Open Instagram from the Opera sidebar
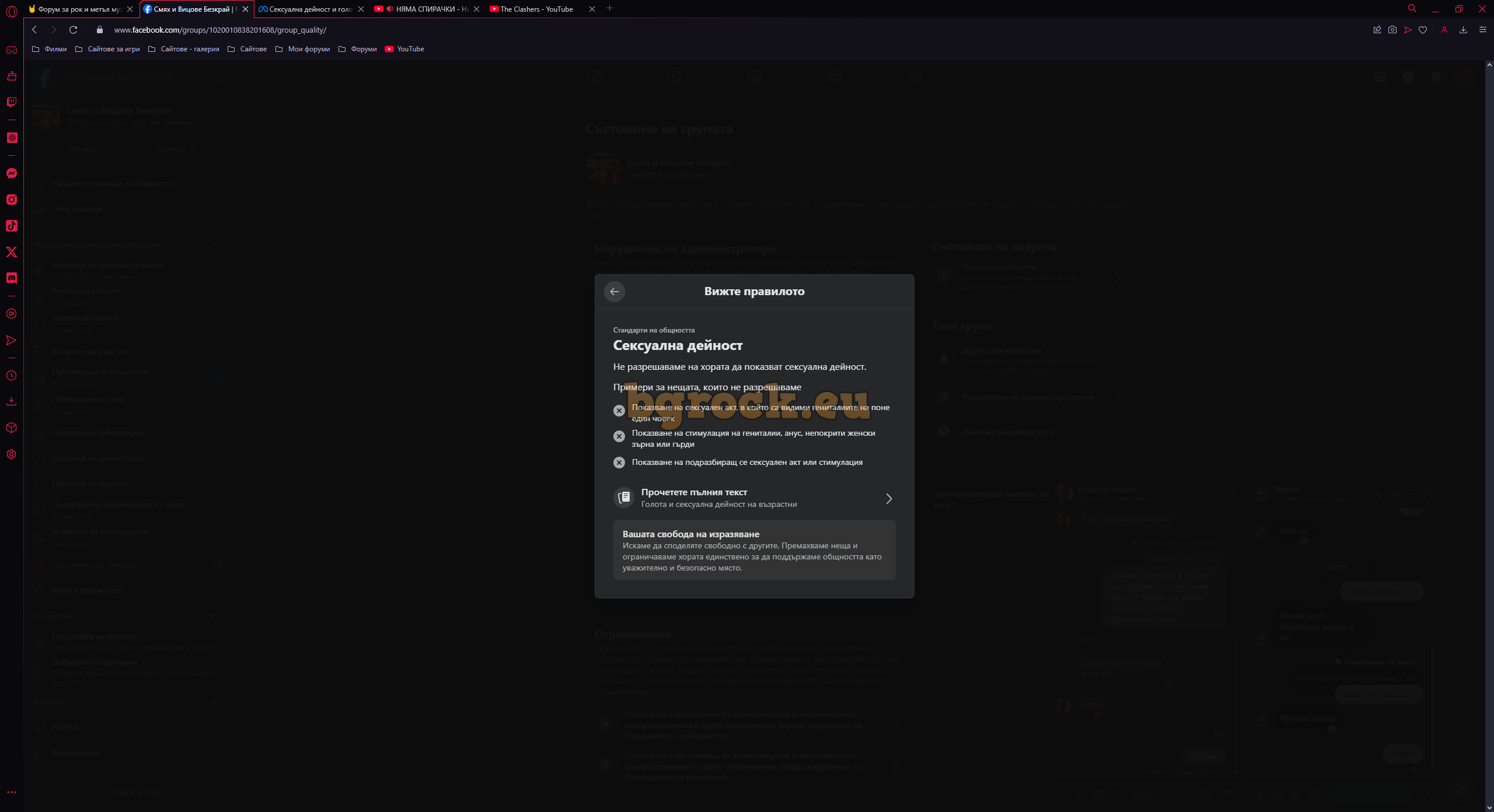Image resolution: width=1494 pixels, height=812 pixels. [11, 199]
